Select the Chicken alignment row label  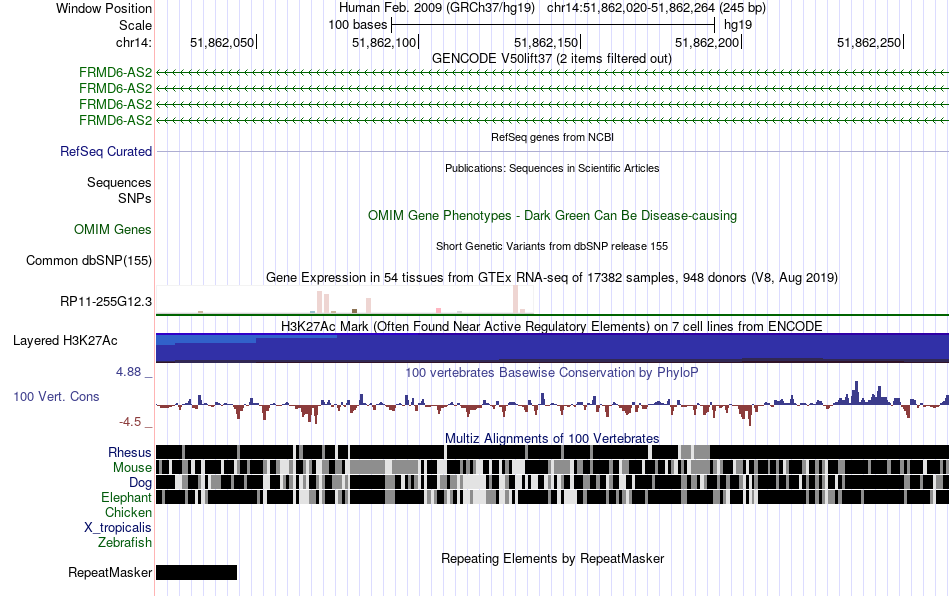128,512
